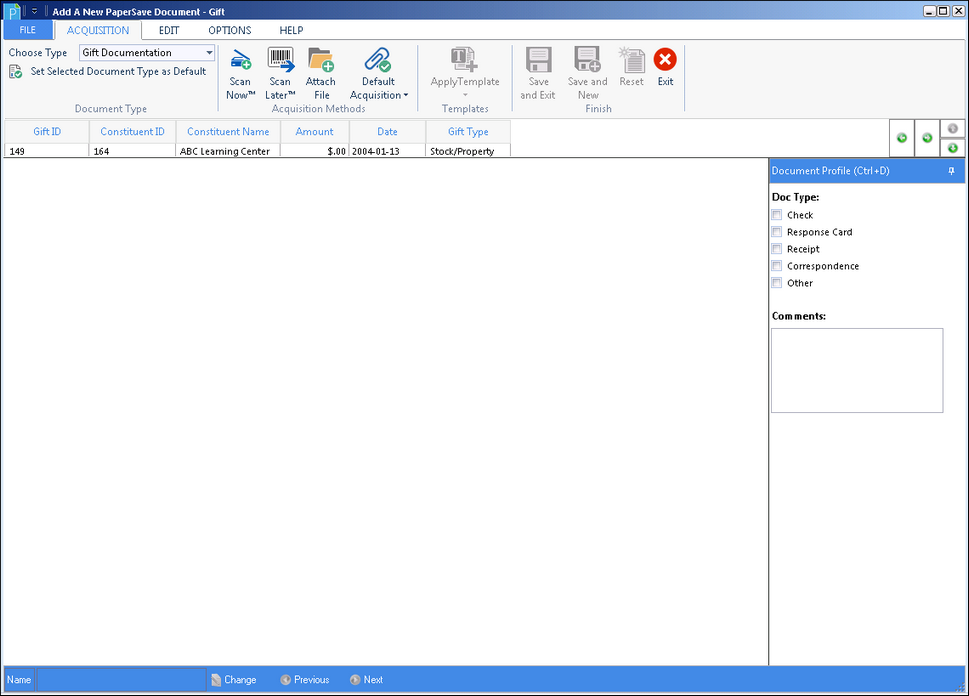This screenshot has height=696, width=969.
Task: Click the Attach File folder icon
Action: [321, 59]
